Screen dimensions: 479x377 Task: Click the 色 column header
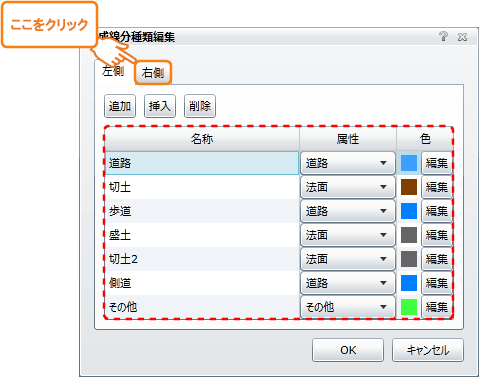click(425, 139)
